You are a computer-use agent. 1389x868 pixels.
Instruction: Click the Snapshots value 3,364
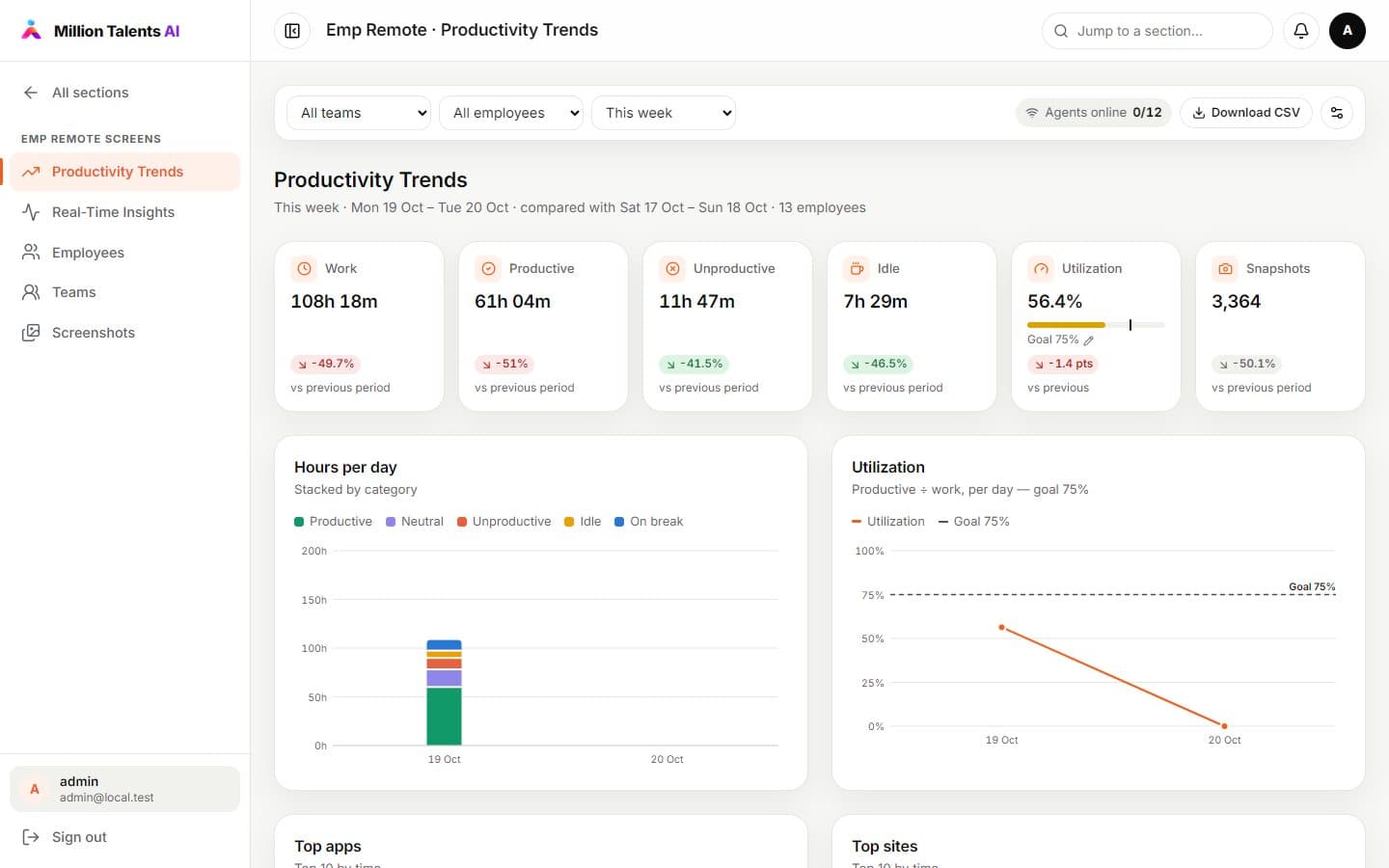[x=1236, y=302]
